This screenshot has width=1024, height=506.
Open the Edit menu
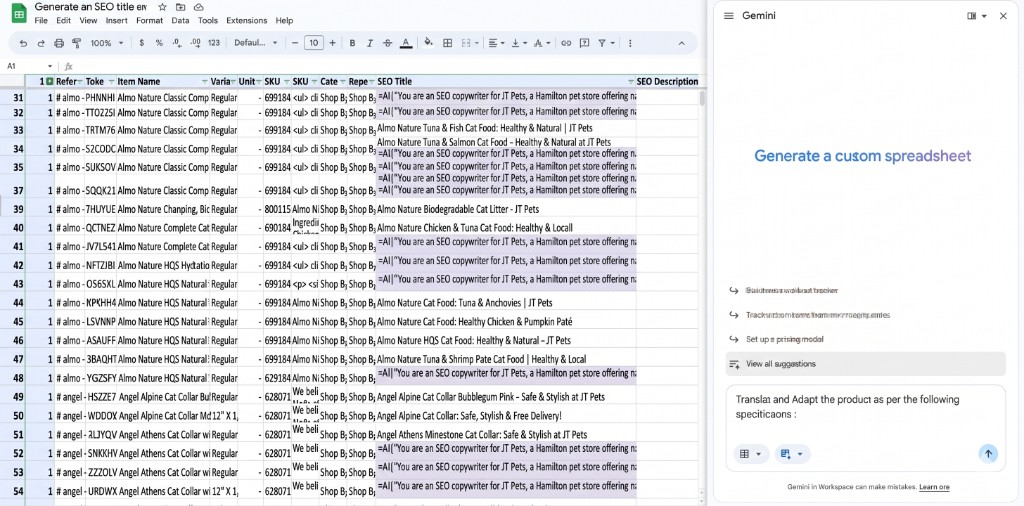click(63, 21)
